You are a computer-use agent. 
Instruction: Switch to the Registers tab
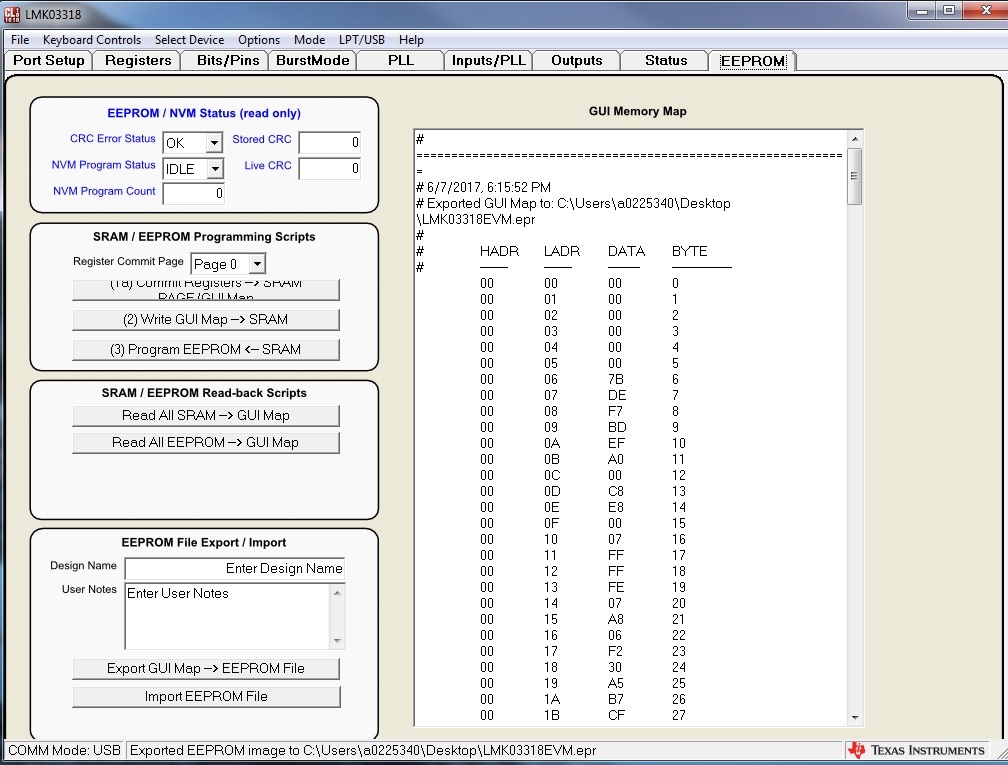[138, 60]
